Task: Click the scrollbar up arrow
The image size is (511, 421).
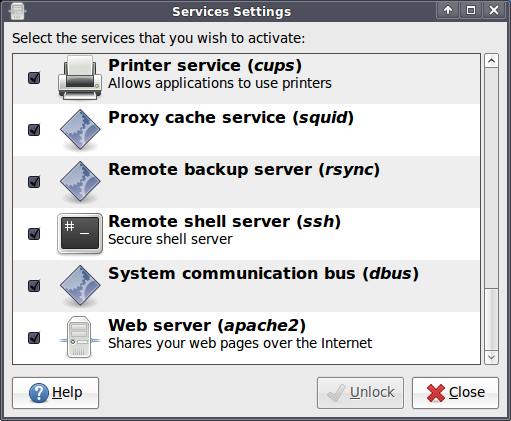Action: coord(491,61)
